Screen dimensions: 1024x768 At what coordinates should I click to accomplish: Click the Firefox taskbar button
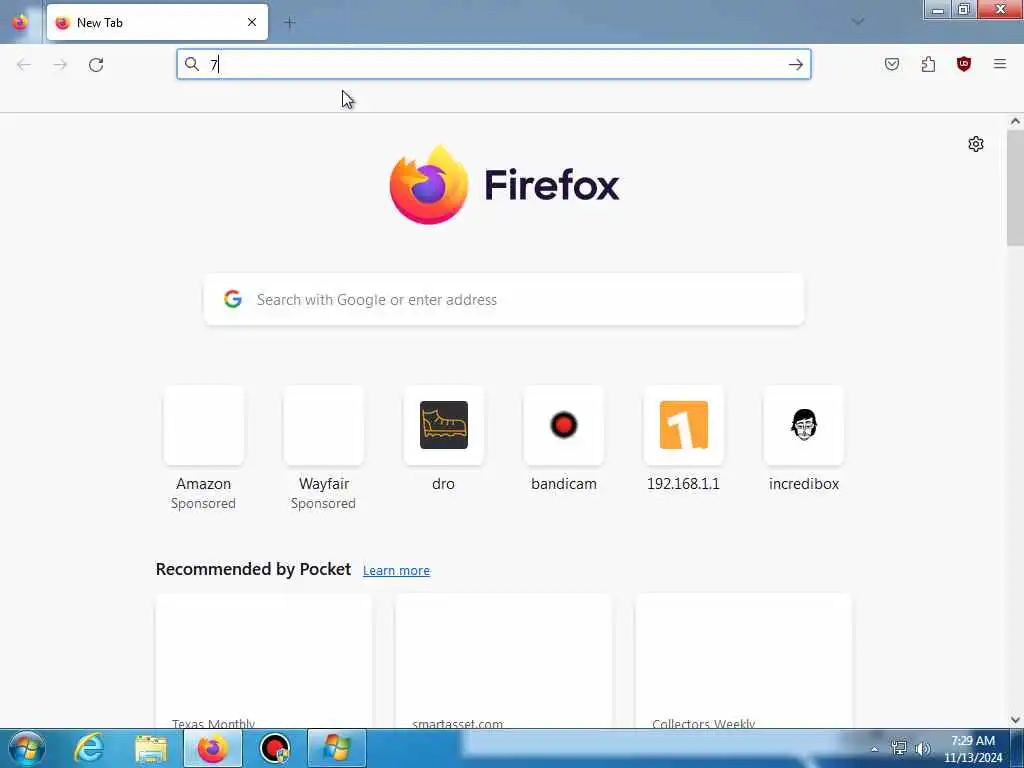coord(213,748)
